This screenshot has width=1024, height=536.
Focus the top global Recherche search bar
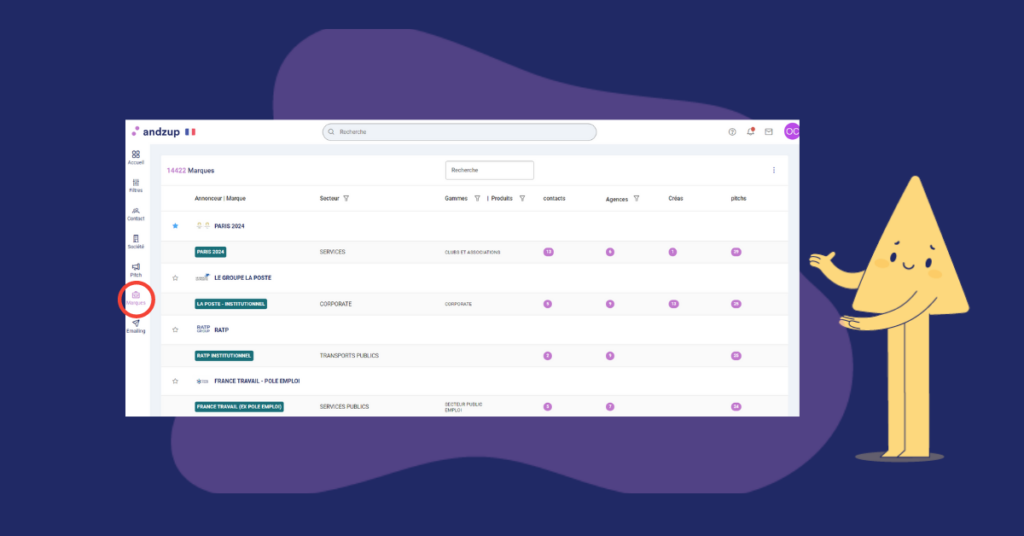[x=459, y=132]
